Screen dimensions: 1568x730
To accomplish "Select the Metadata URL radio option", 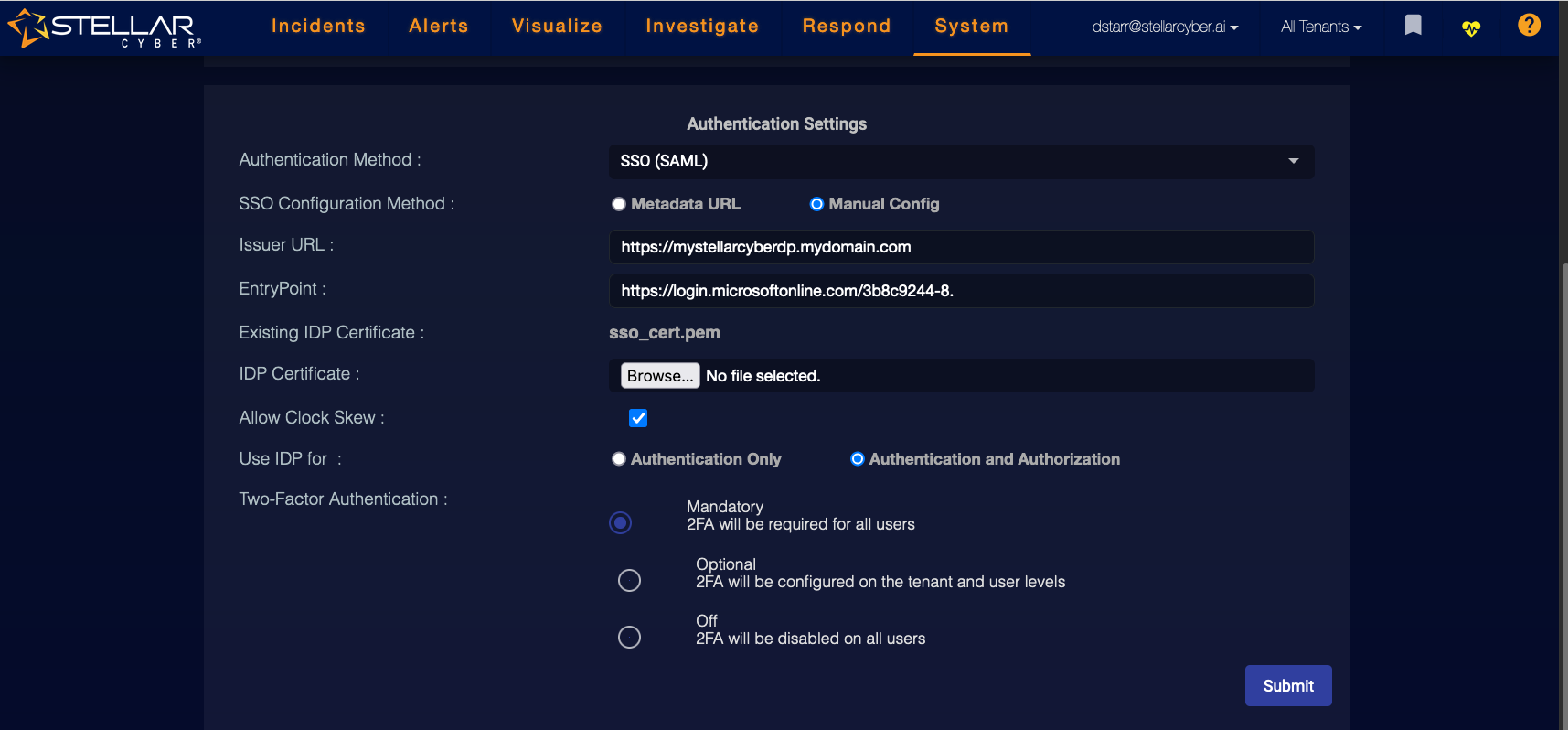I will click(x=619, y=204).
